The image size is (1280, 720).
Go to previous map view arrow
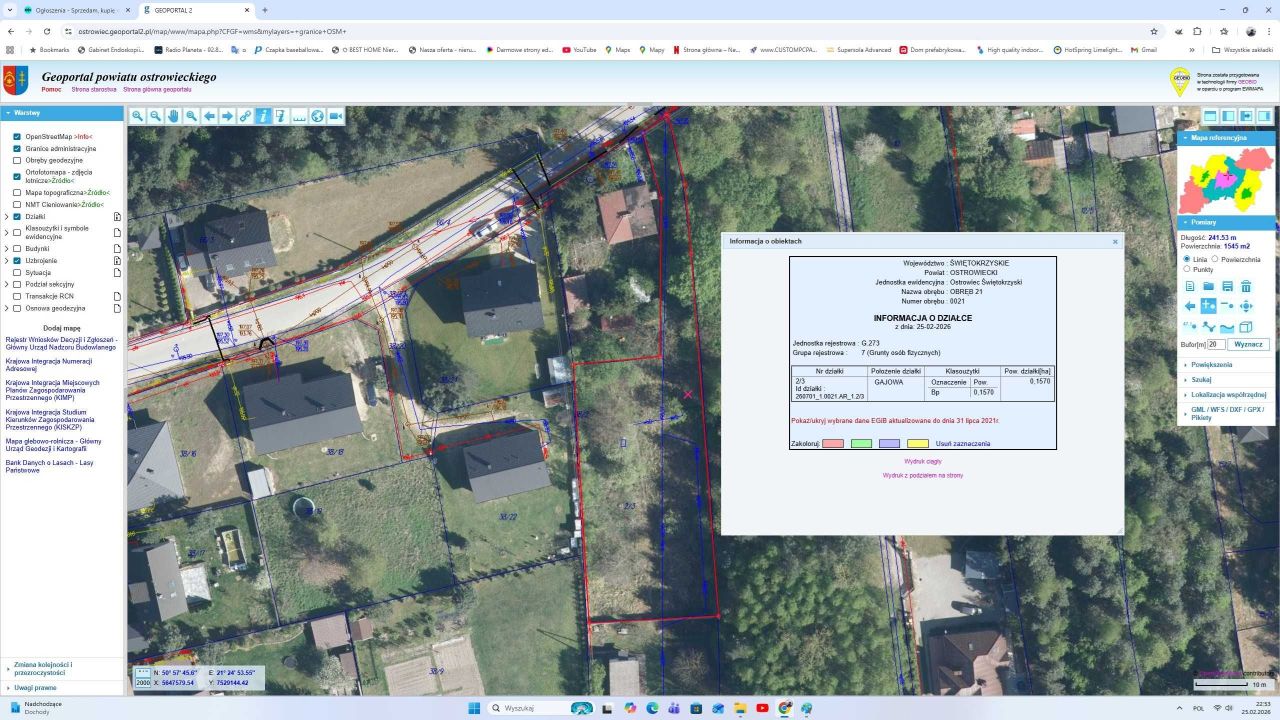coord(209,116)
